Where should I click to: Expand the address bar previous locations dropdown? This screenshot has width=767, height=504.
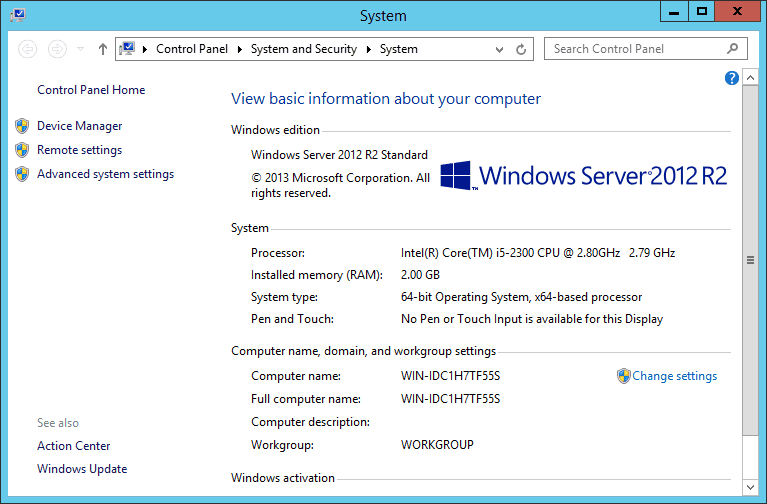[x=500, y=49]
